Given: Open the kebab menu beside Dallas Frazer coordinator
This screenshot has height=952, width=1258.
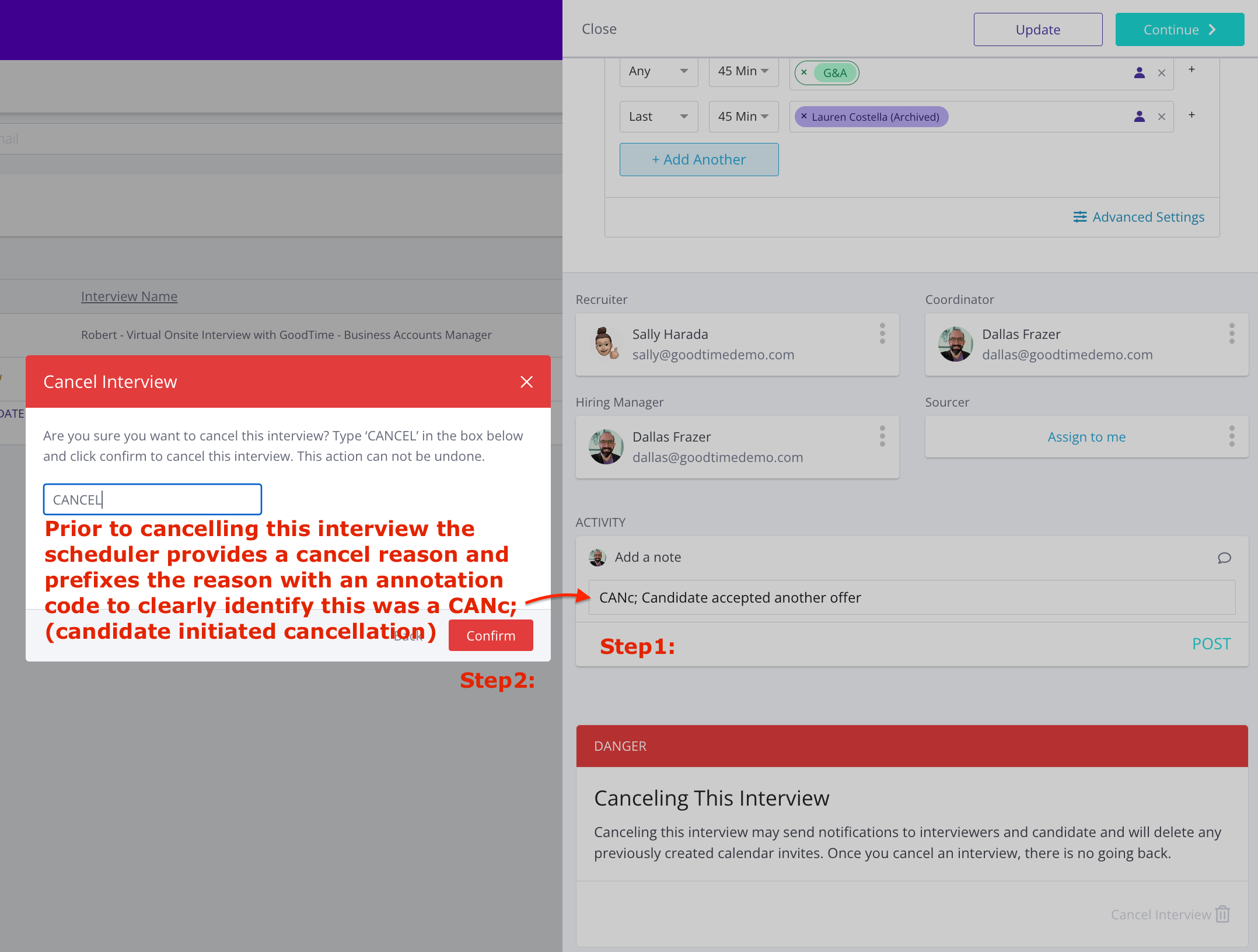Looking at the screenshot, I should [1232, 333].
